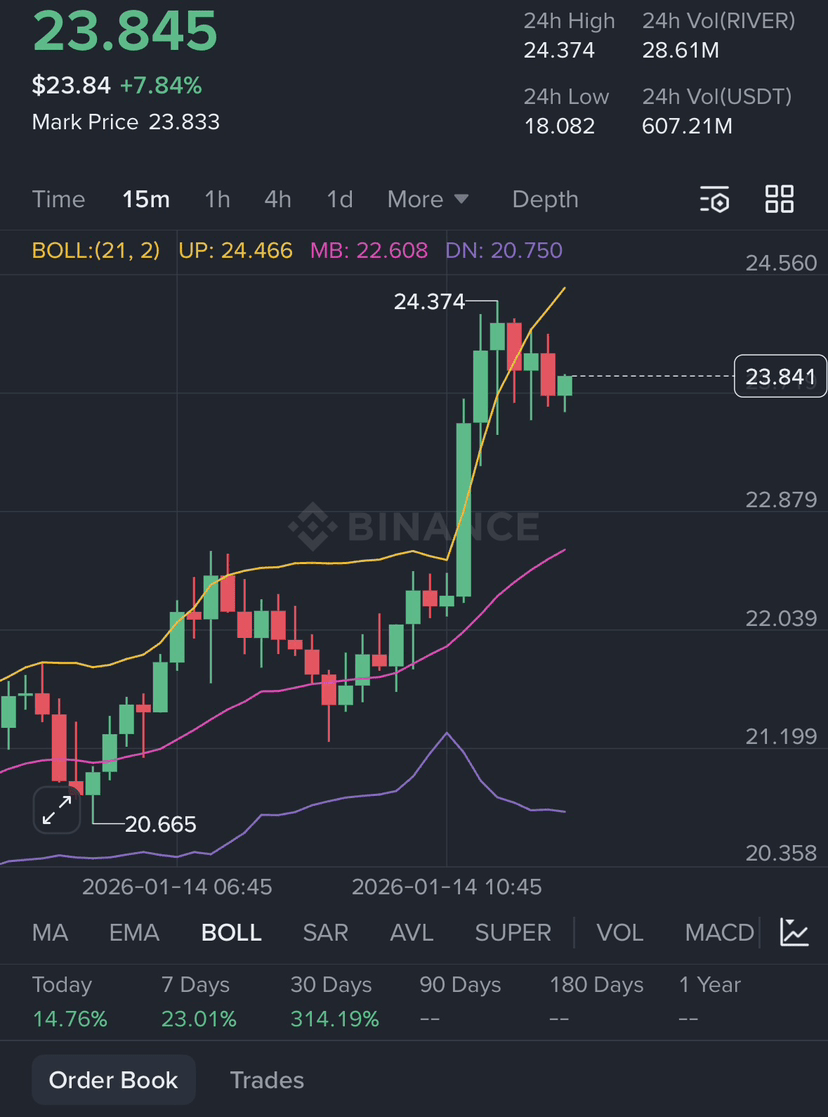Image resolution: width=828 pixels, height=1117 pixels.
Task: Click the 180 Days performance label
Action: pyautogui.click(x=596, y=985)
